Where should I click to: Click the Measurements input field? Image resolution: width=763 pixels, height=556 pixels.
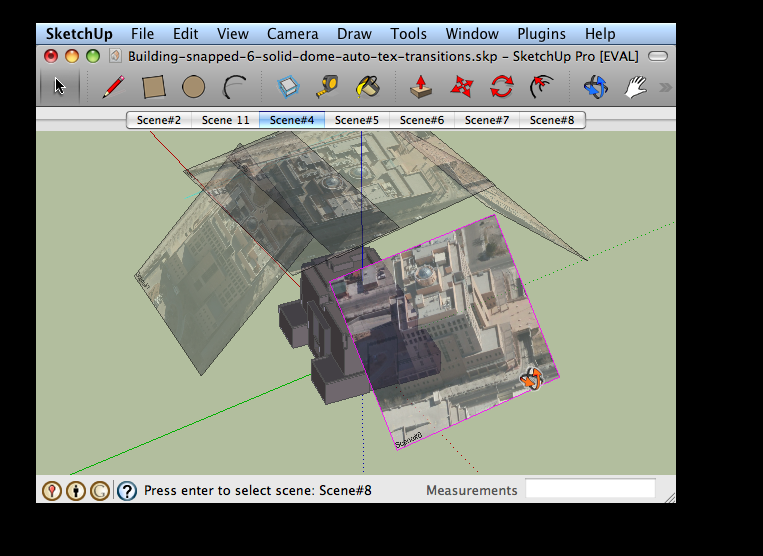590,490
